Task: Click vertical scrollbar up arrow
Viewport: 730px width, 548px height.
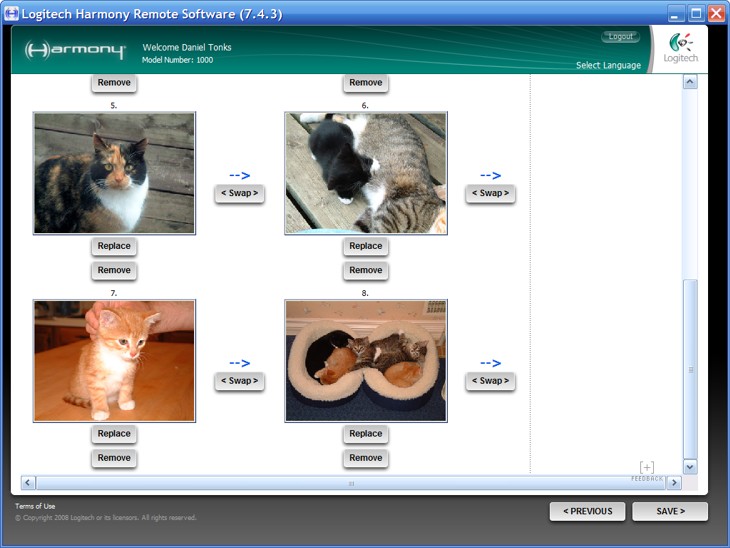Action: (x=690, y=82)
